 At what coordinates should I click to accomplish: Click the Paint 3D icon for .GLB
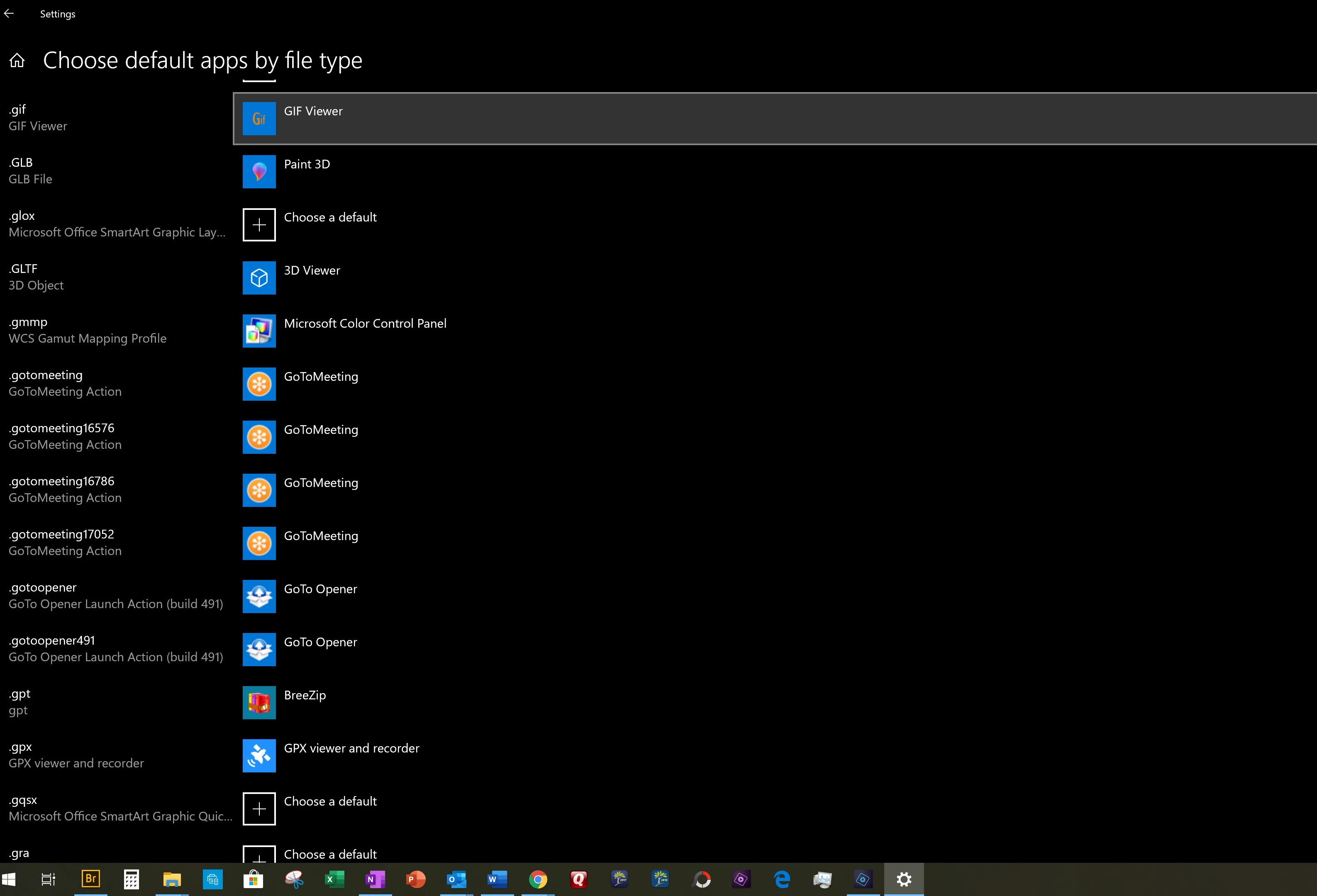[259, 172]
